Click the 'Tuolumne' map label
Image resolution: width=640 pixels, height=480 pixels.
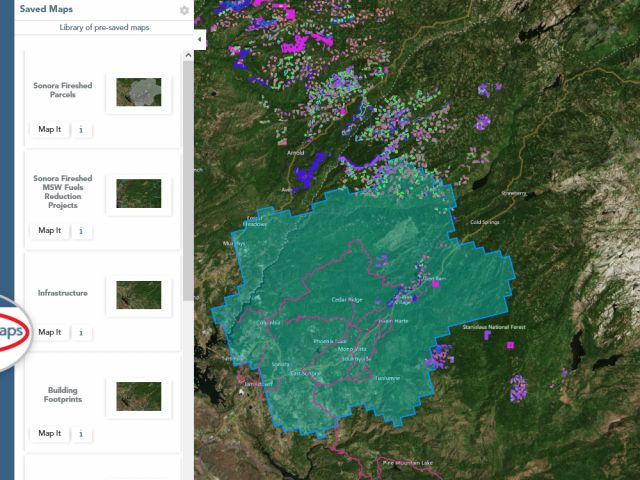tap(387, 378)
